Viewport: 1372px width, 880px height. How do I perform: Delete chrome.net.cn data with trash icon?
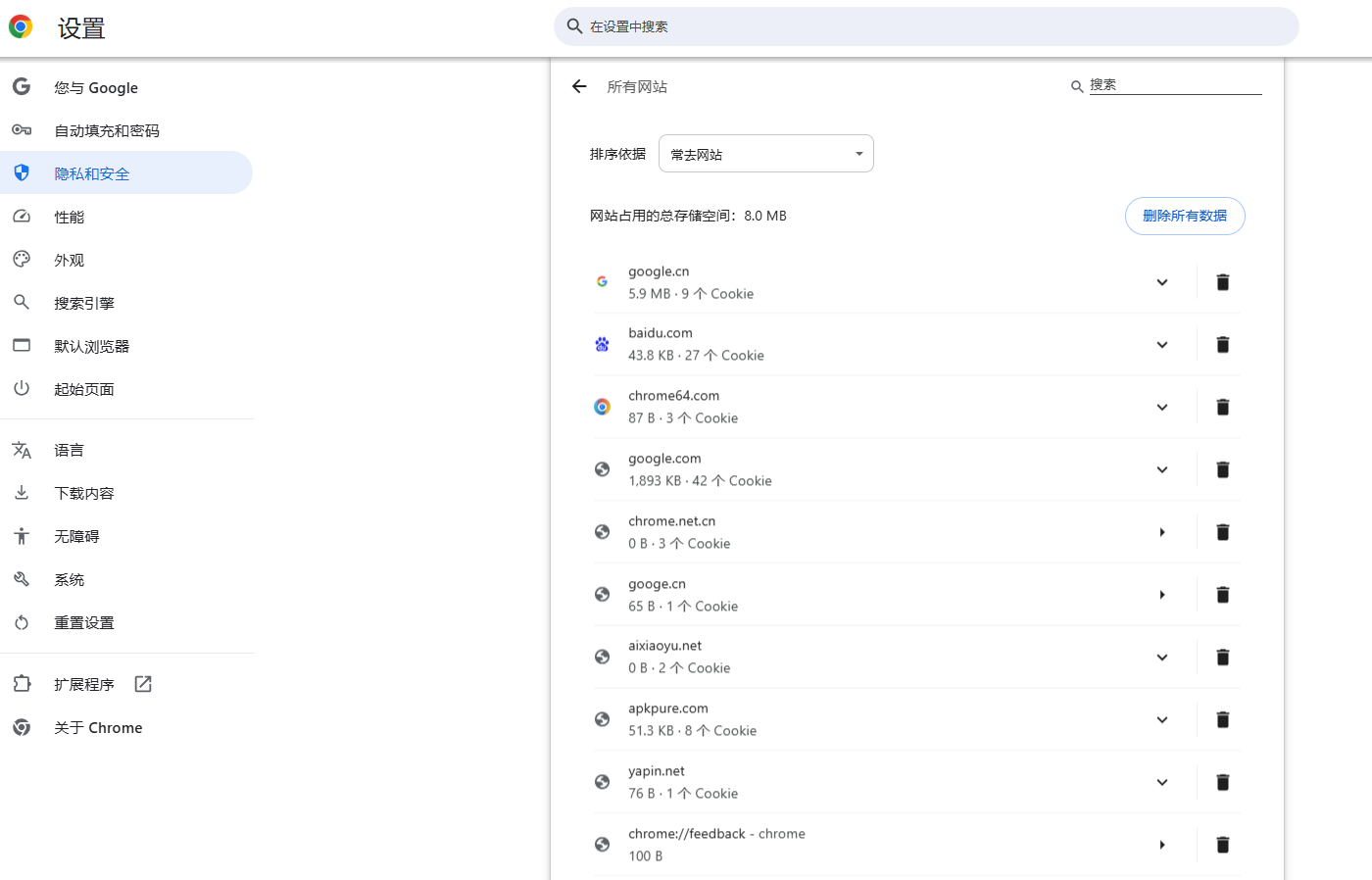1222,532
